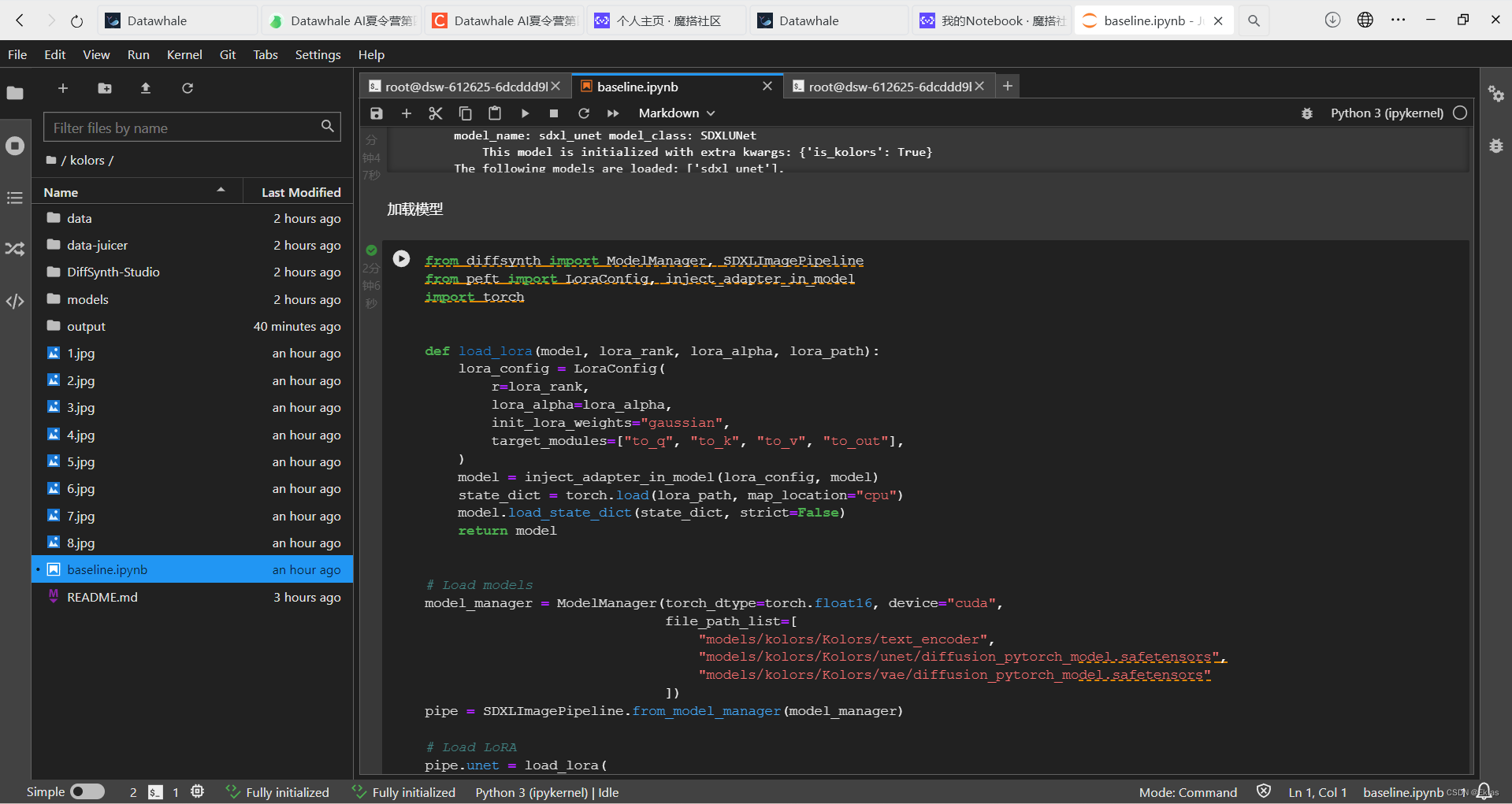The width and height of the screenshot is (1512, 804).
Task: Select baseline.ipynb in file list
Action: [192, 569]
